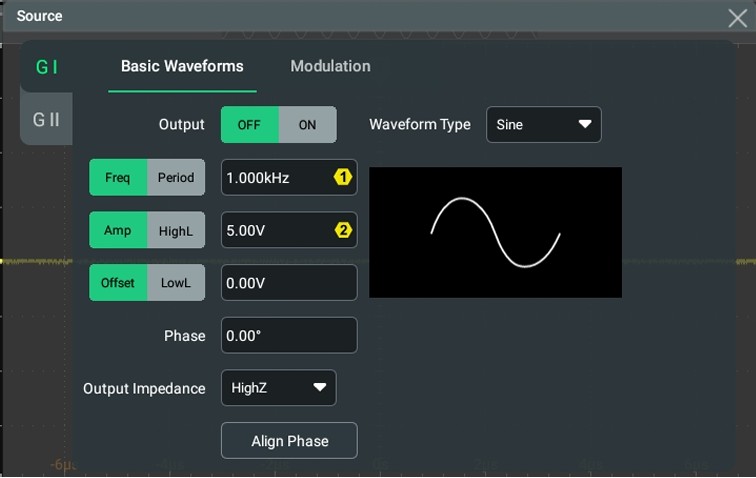Edit the 0.00V offset value field
This screenshot has width=756, height=478.
point(288,283)
